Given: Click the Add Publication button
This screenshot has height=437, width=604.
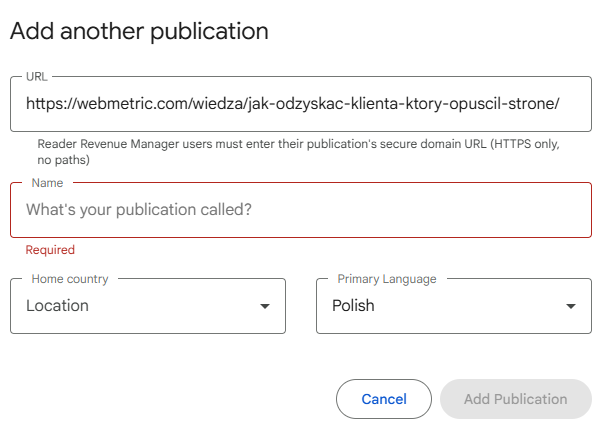Looking at the screenshot, I should [515, 399].
